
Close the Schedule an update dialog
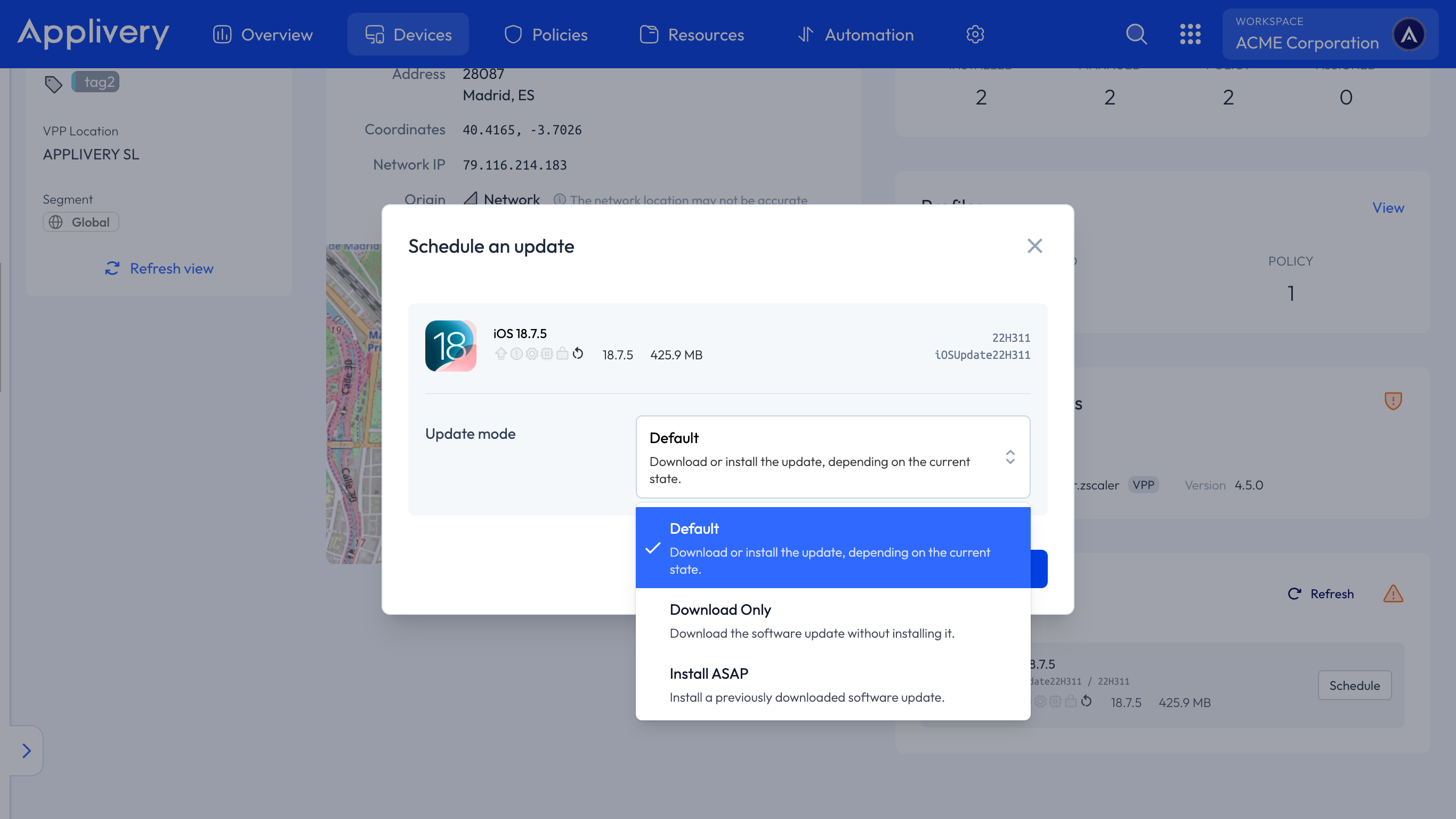point(1034,245)
